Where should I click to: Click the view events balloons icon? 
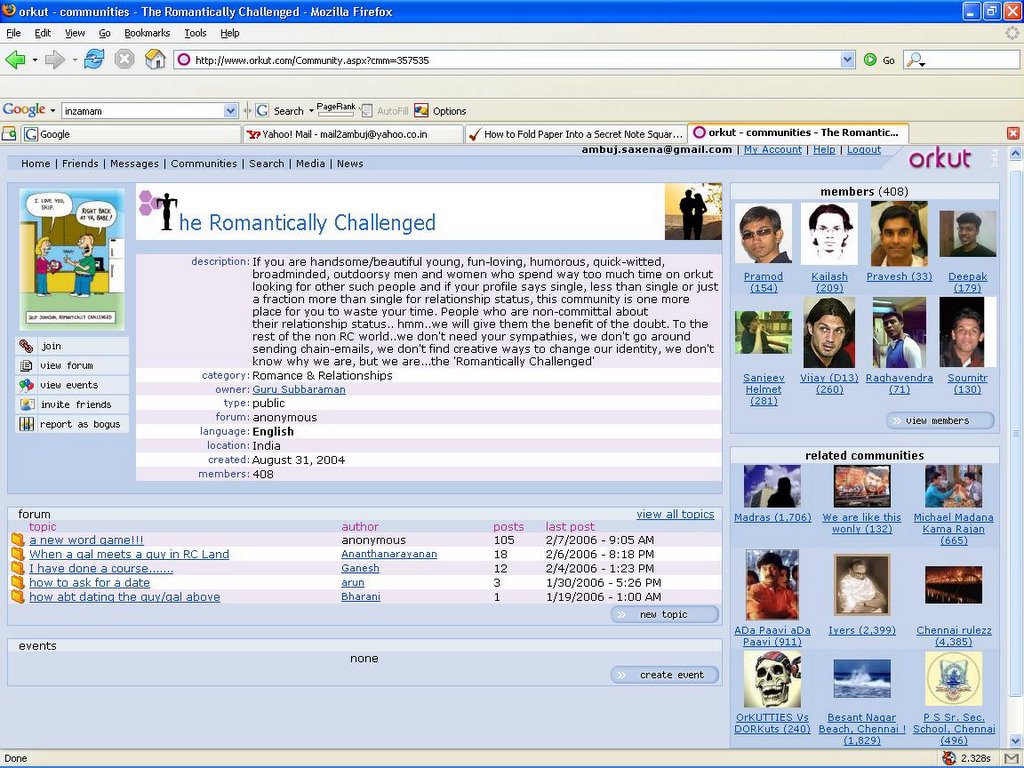(x=26, y=385)
